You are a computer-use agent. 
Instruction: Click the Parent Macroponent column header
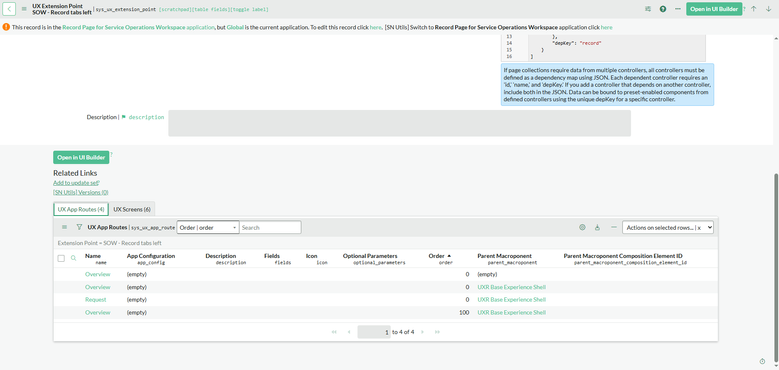tap(504, 256)
